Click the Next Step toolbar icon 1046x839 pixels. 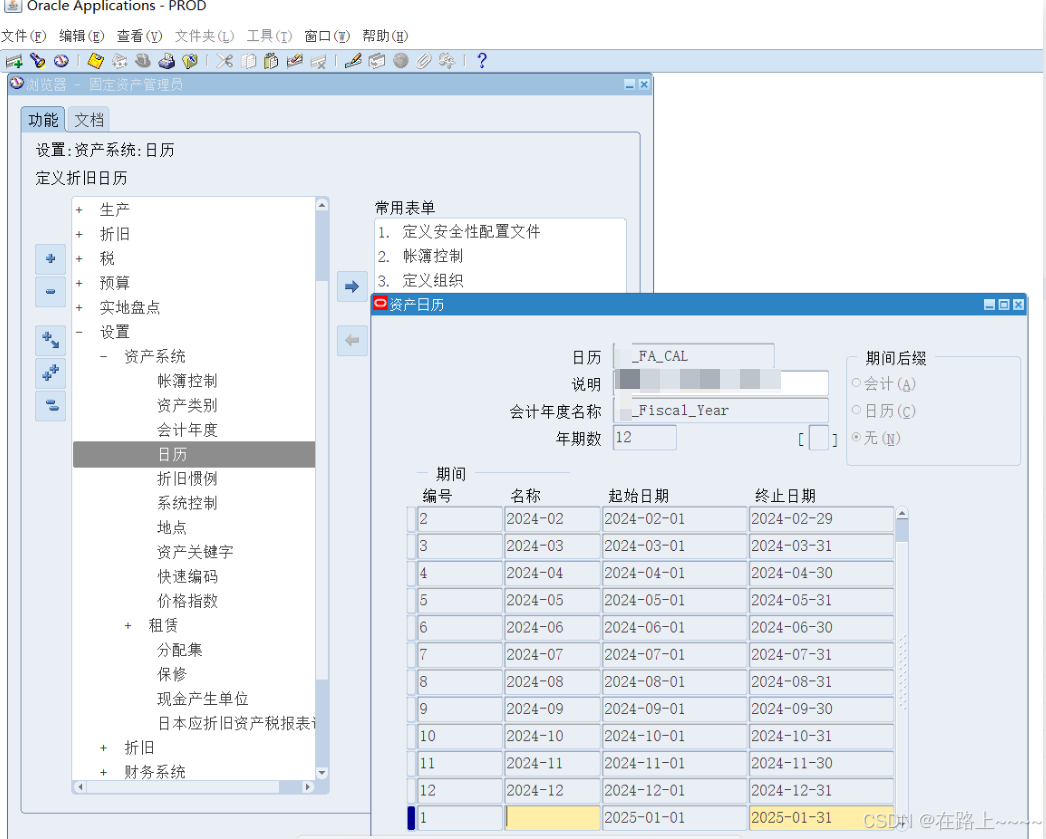[x=119, y=61]
